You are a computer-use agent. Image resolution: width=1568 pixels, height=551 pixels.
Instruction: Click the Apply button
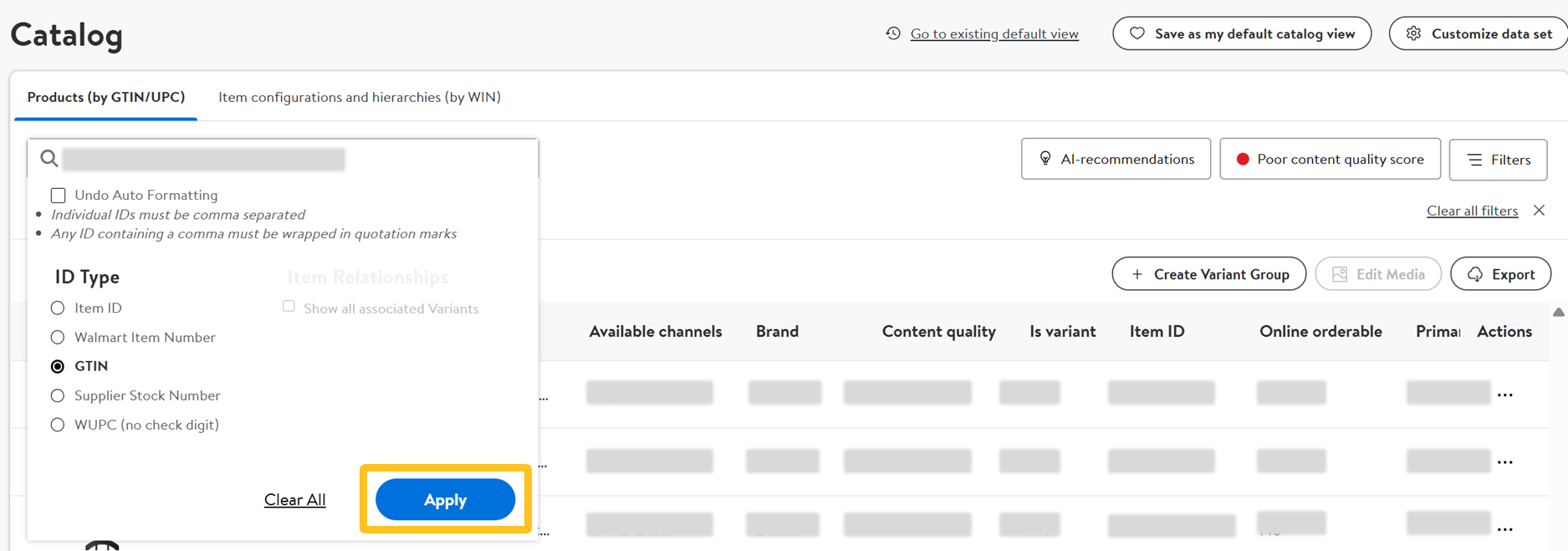445,500
